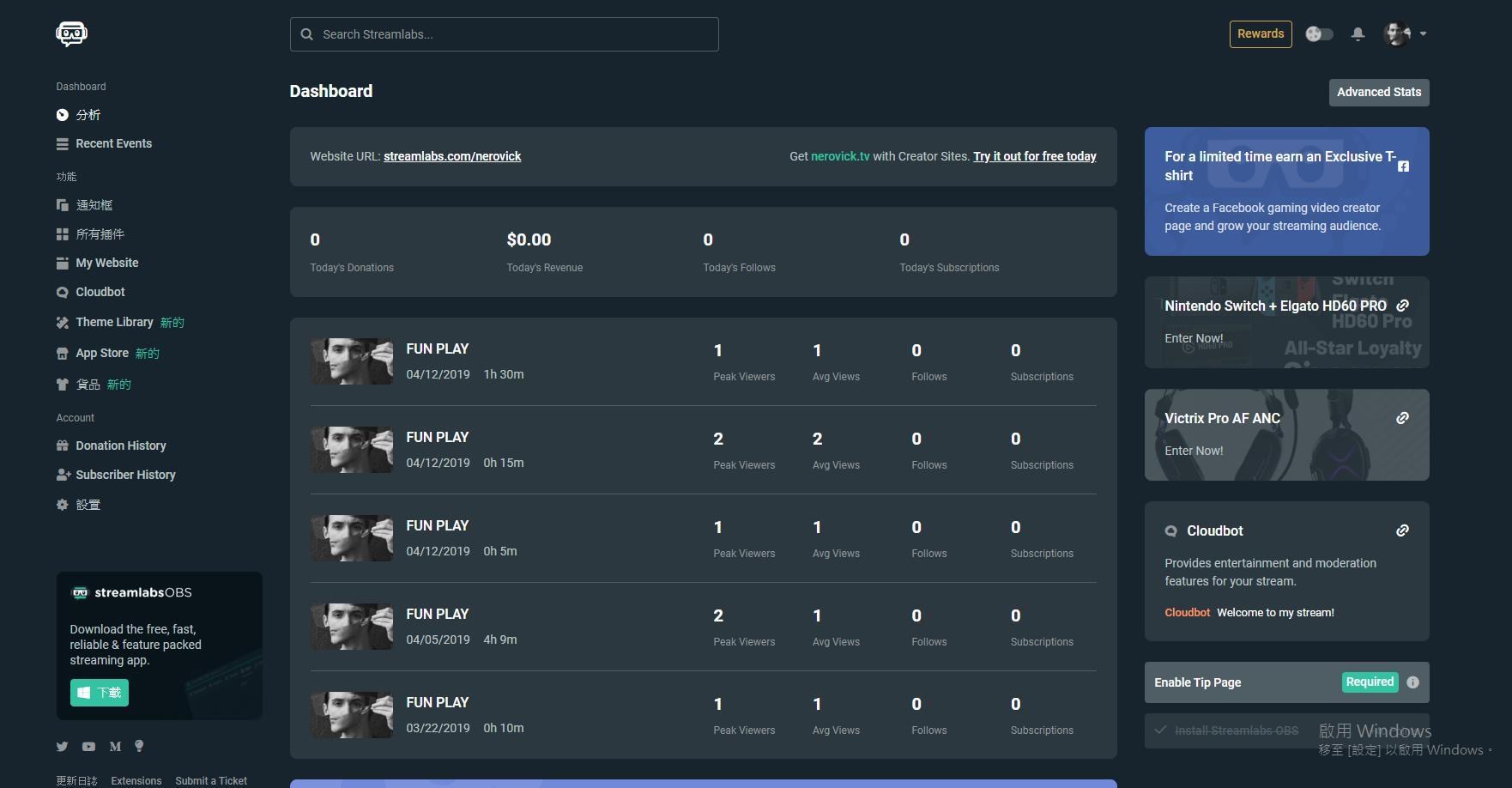Click the Medium icon in the footer
The width and height of the screenshot is (1512, 788).
click(x=114, y=747)
